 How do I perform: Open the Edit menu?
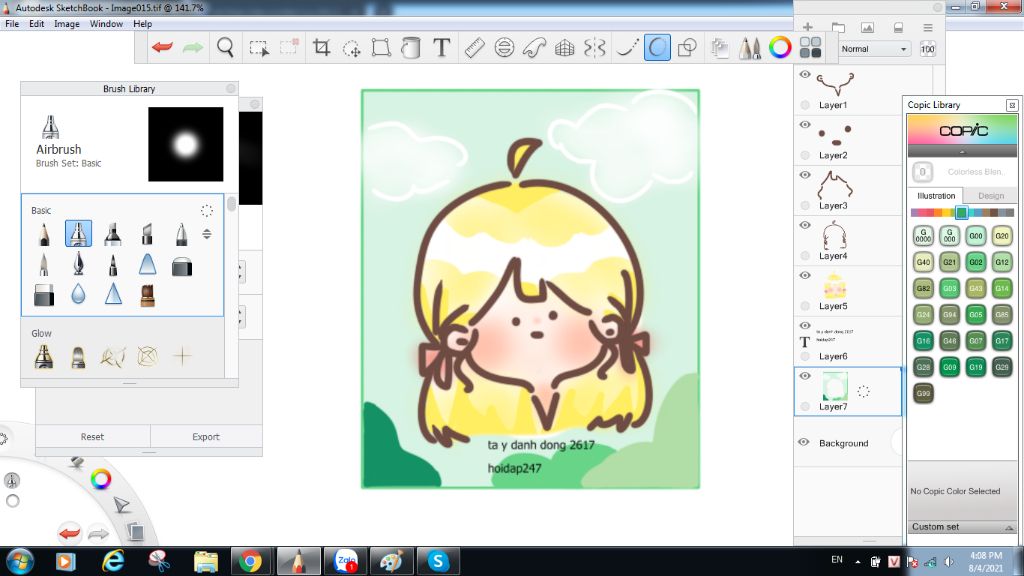pyautogui.click(x=37, y=24)
